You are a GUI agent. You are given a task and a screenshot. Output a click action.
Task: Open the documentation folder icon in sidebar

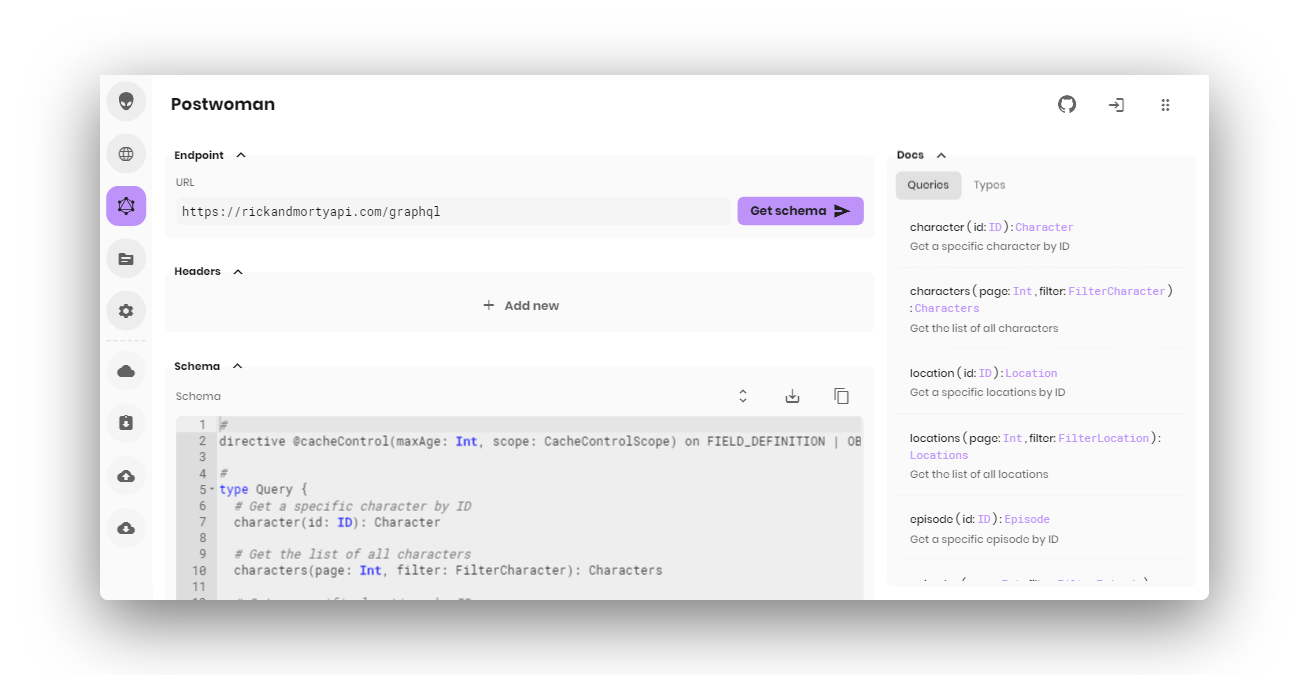tap(126, 259)
